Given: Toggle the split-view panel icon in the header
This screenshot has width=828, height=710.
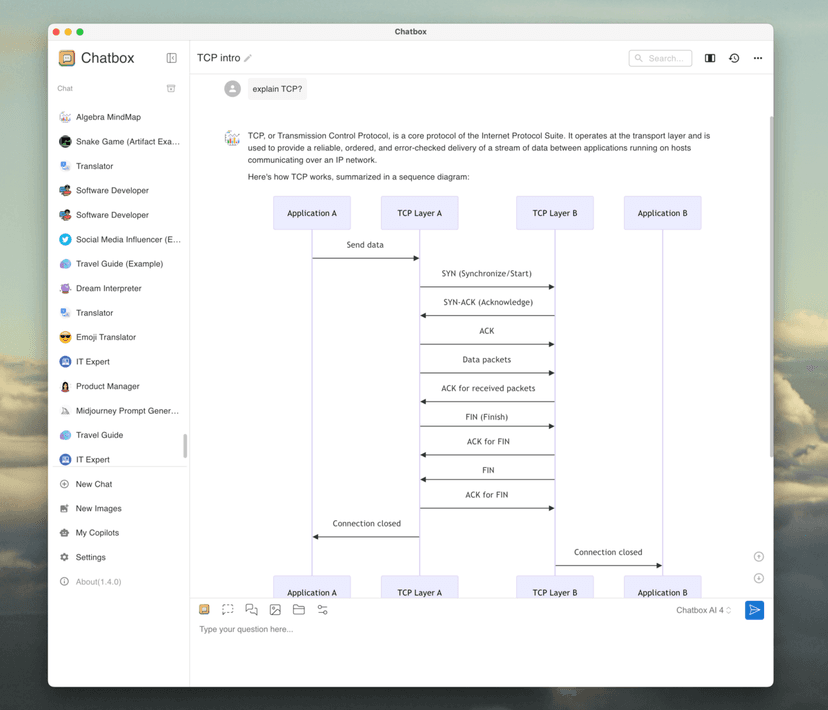Looking at the screenshot, I should [x=710, y=58].
